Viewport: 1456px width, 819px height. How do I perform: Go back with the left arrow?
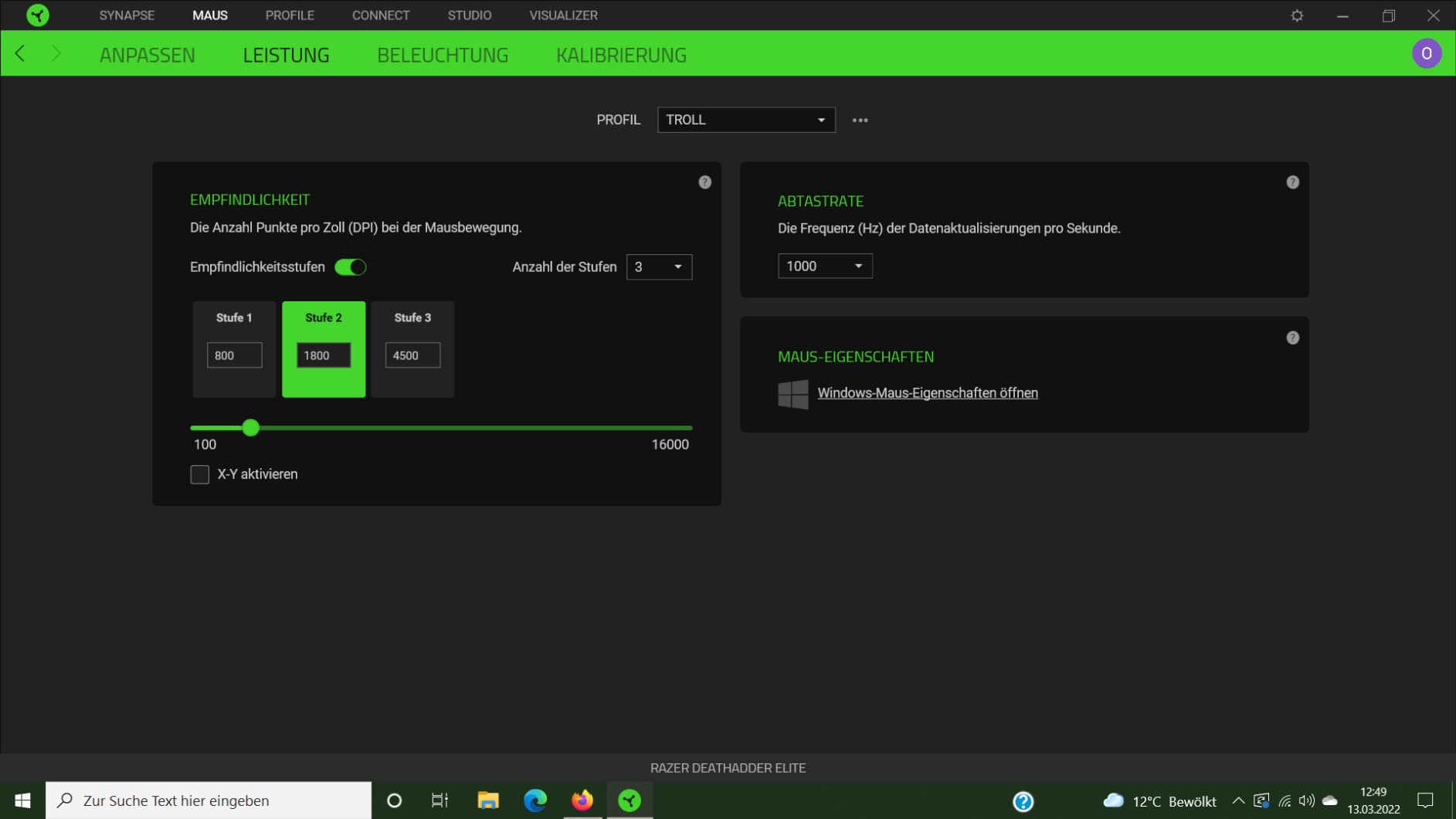click(21, 53)
